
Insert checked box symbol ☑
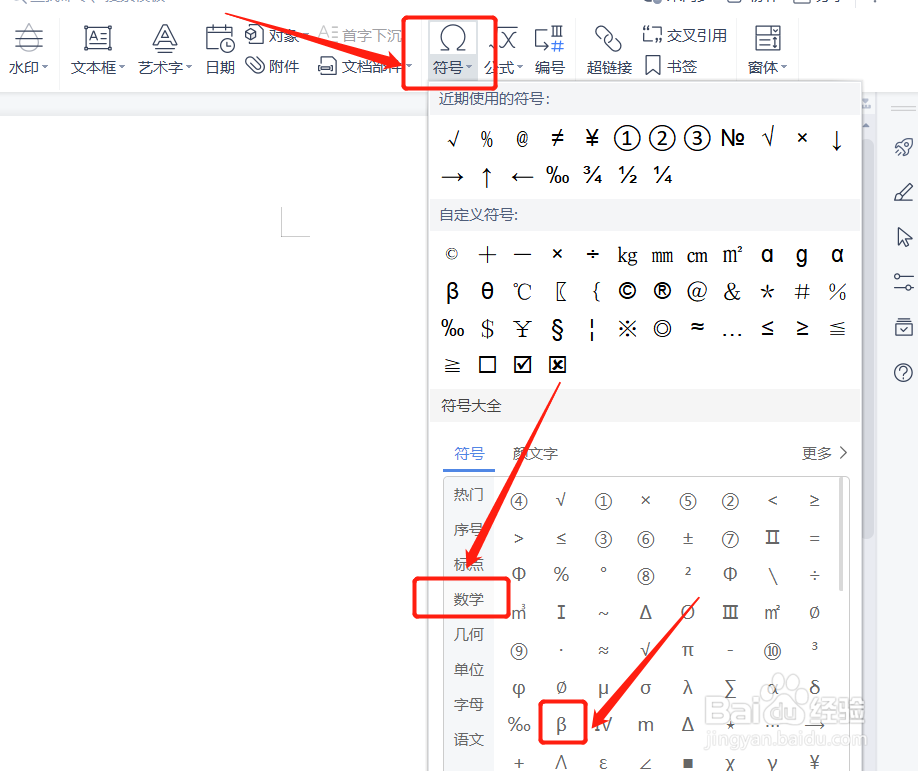click(522, 365)
